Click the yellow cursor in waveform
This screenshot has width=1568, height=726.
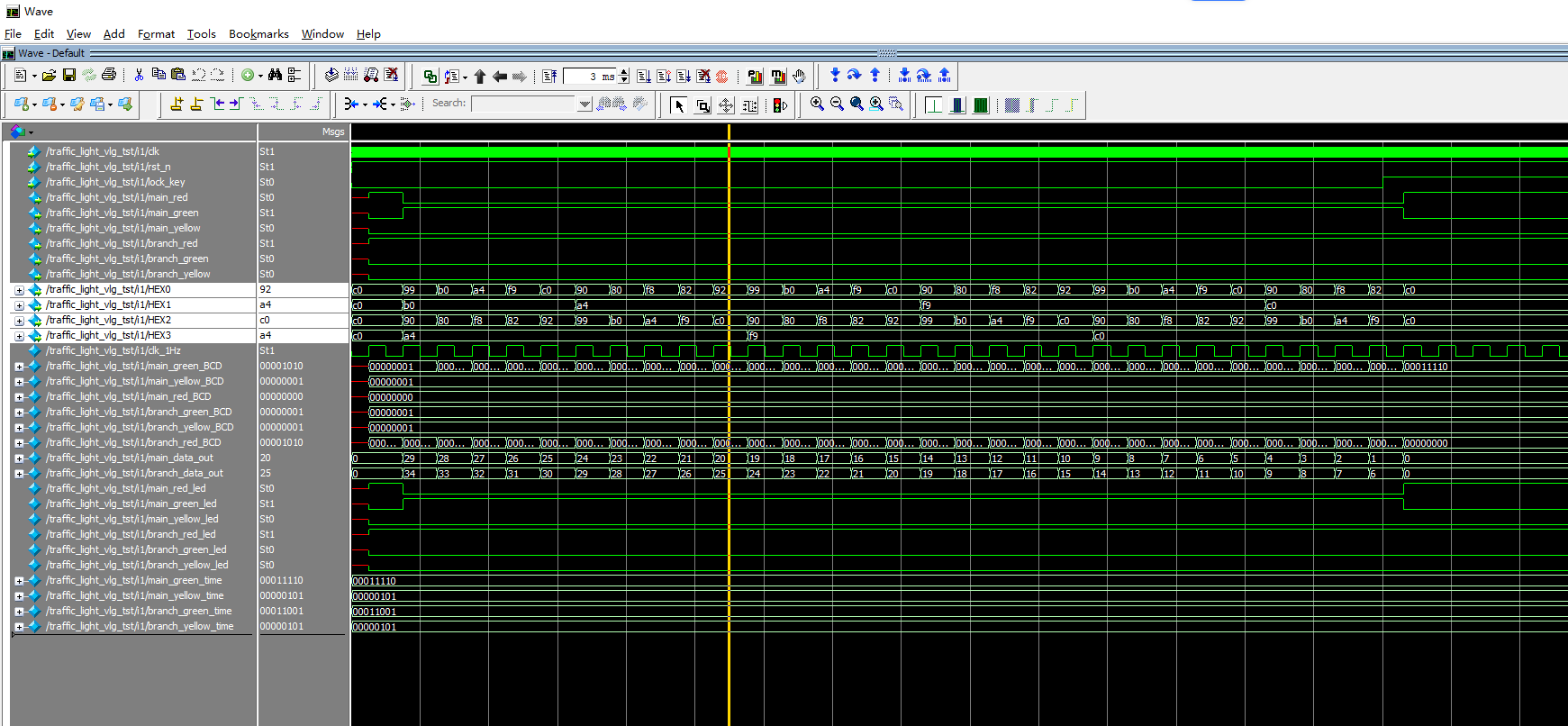(729, 423)
